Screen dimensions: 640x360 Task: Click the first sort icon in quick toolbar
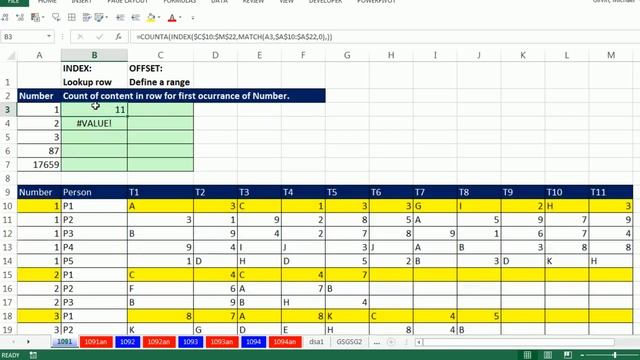[x=5, y=18]
